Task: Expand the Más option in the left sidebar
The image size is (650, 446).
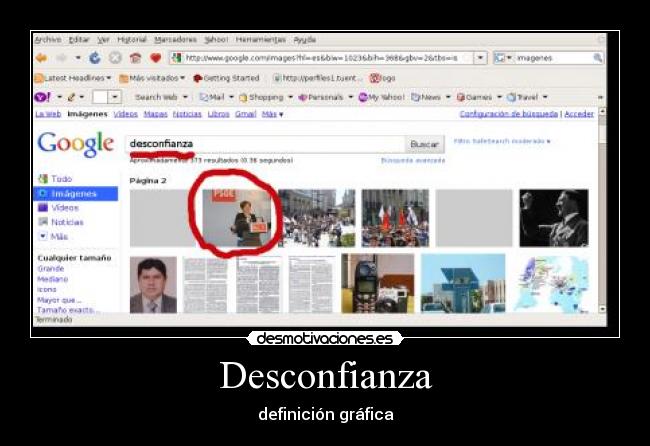Action: point(53,237)
